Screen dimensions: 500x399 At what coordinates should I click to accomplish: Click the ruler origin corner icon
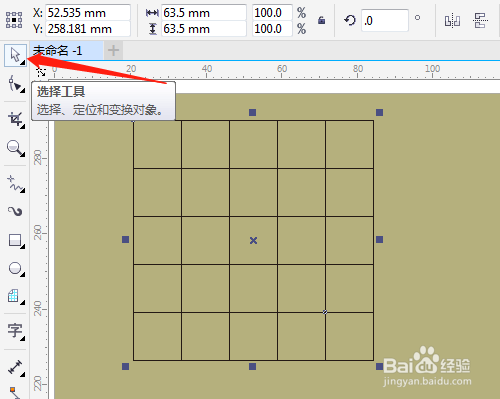[41, 71]
